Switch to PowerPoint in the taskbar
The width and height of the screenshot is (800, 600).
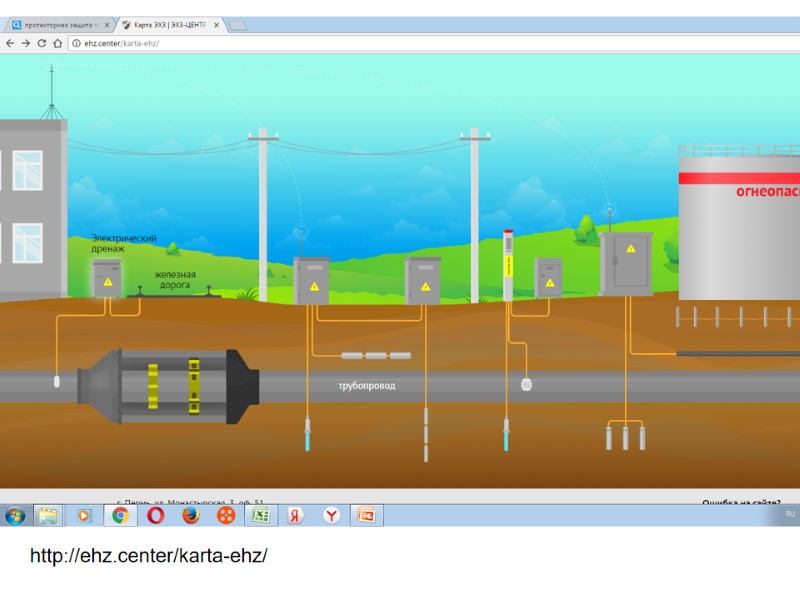point(367,516)
